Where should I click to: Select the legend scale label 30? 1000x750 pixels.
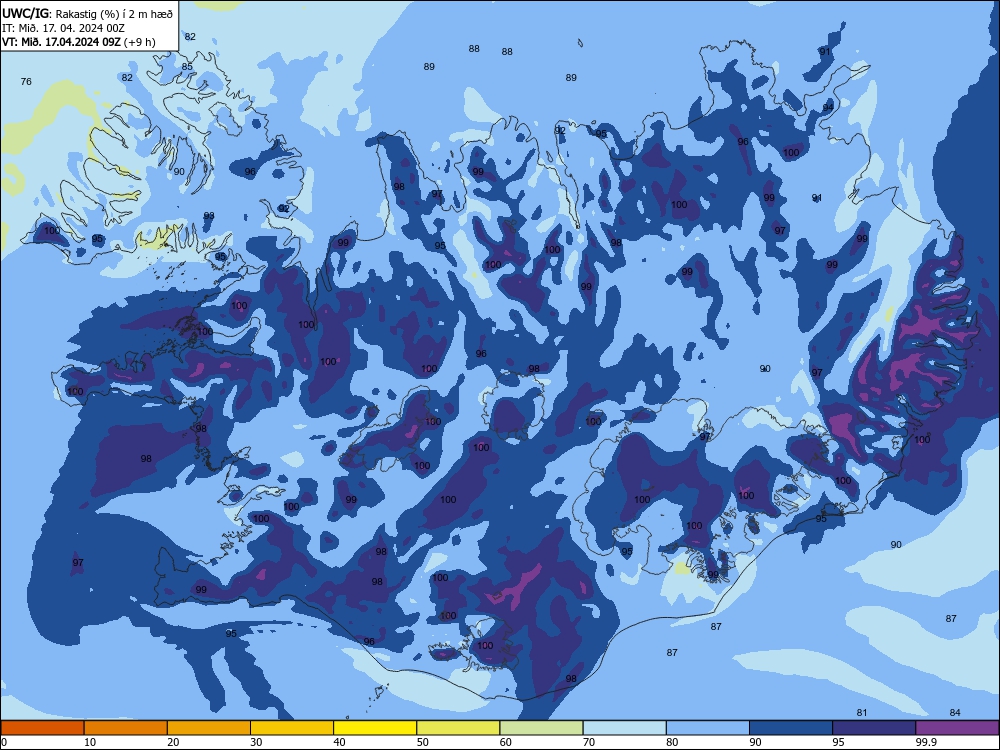coord(256,742)
